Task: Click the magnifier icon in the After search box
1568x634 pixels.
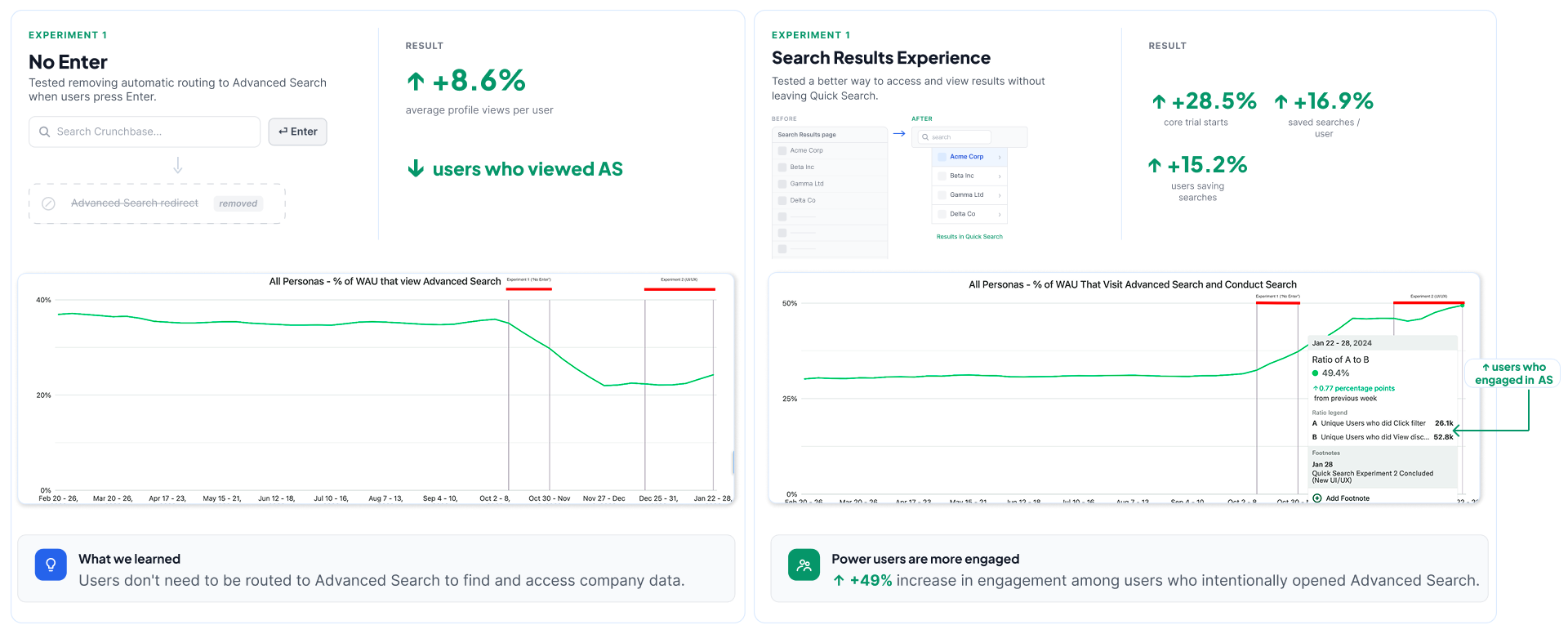Action: 925,137
